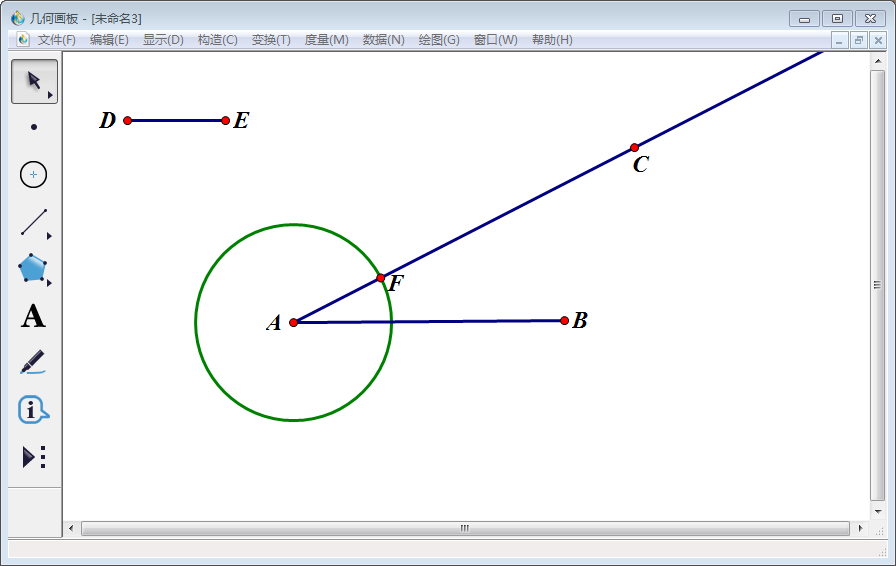Select the Straightedge line tool
The image size is (896, 566).
(x=34, y=222)
